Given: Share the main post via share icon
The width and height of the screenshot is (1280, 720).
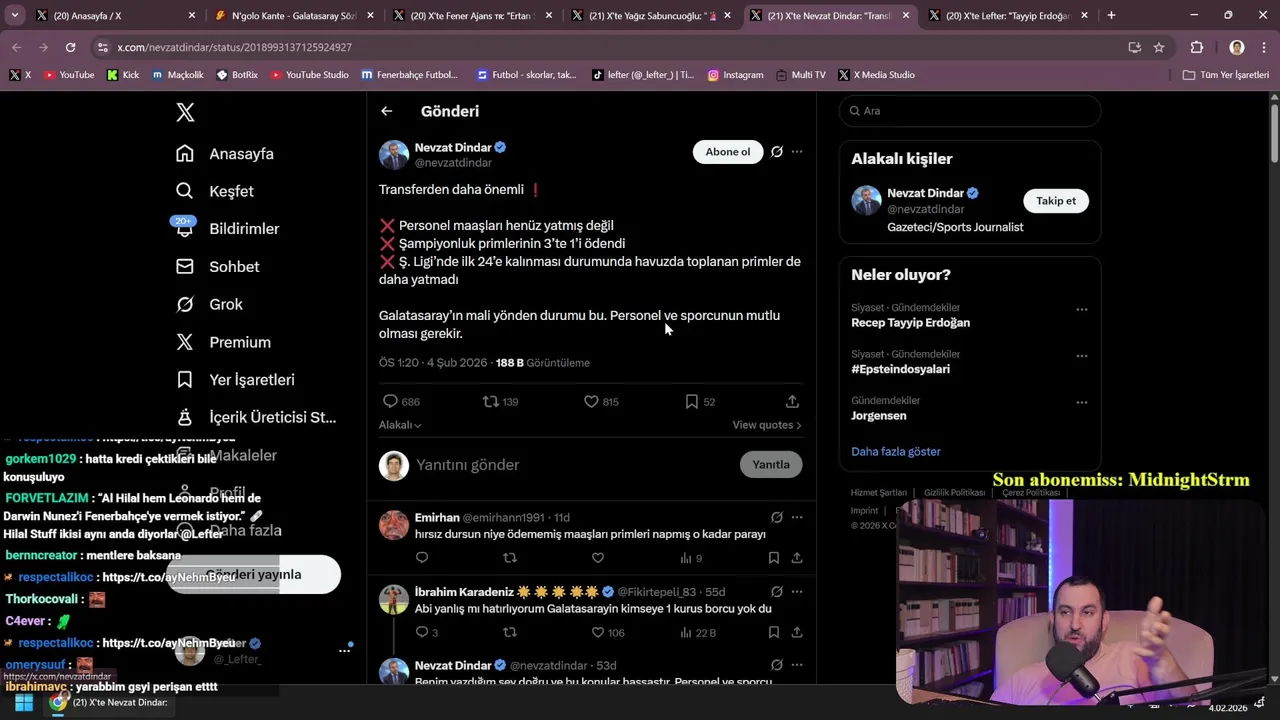Looking at the screenshot, I should click(792, 401).
